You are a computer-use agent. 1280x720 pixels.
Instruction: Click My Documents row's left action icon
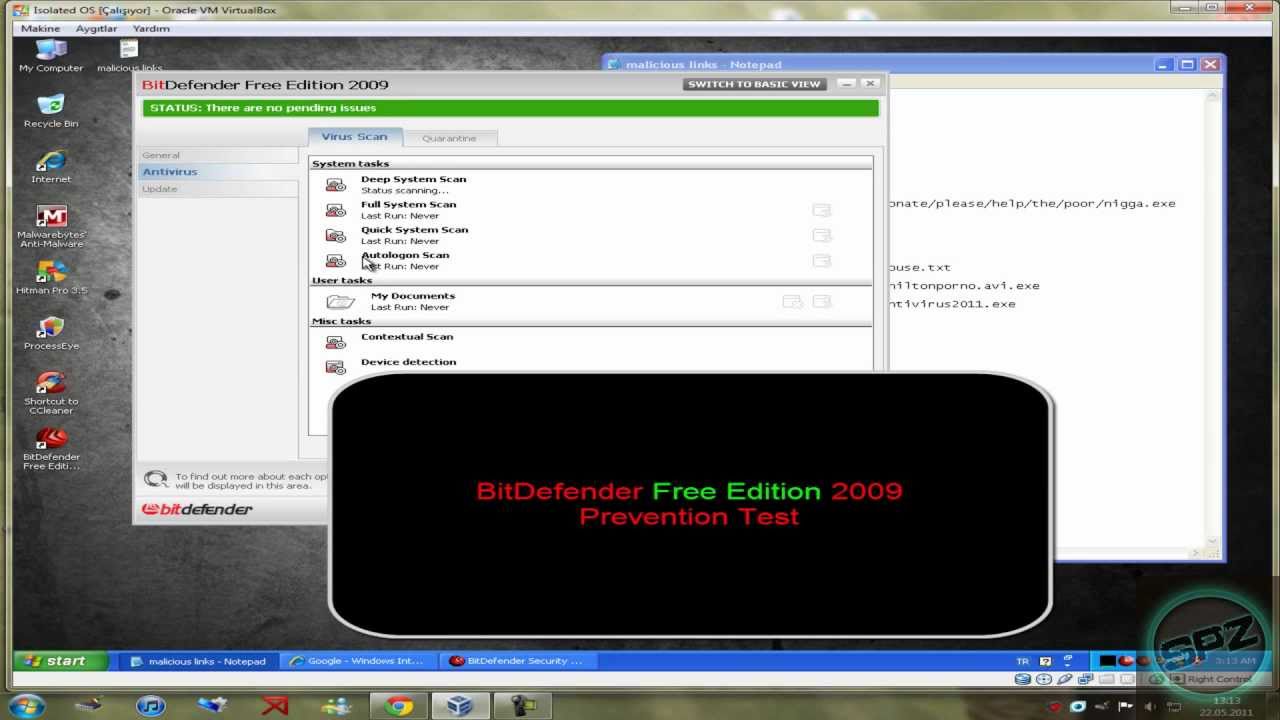pyautogui.click(x=792, y=301)
